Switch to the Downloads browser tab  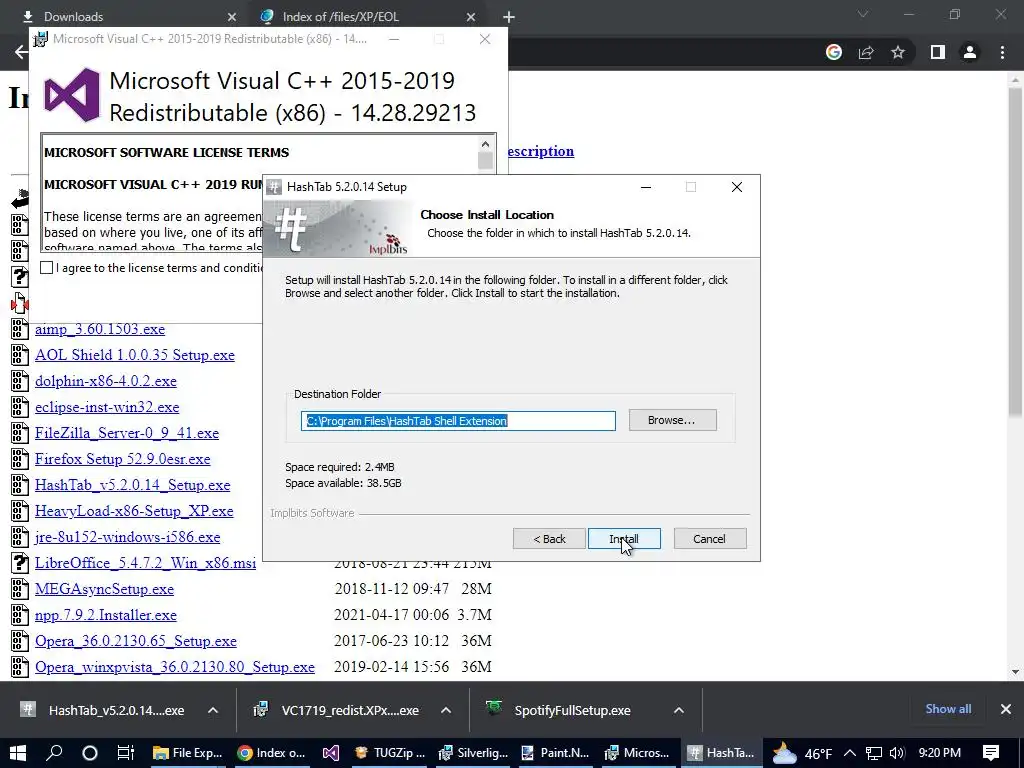click(x=74, y=16)
